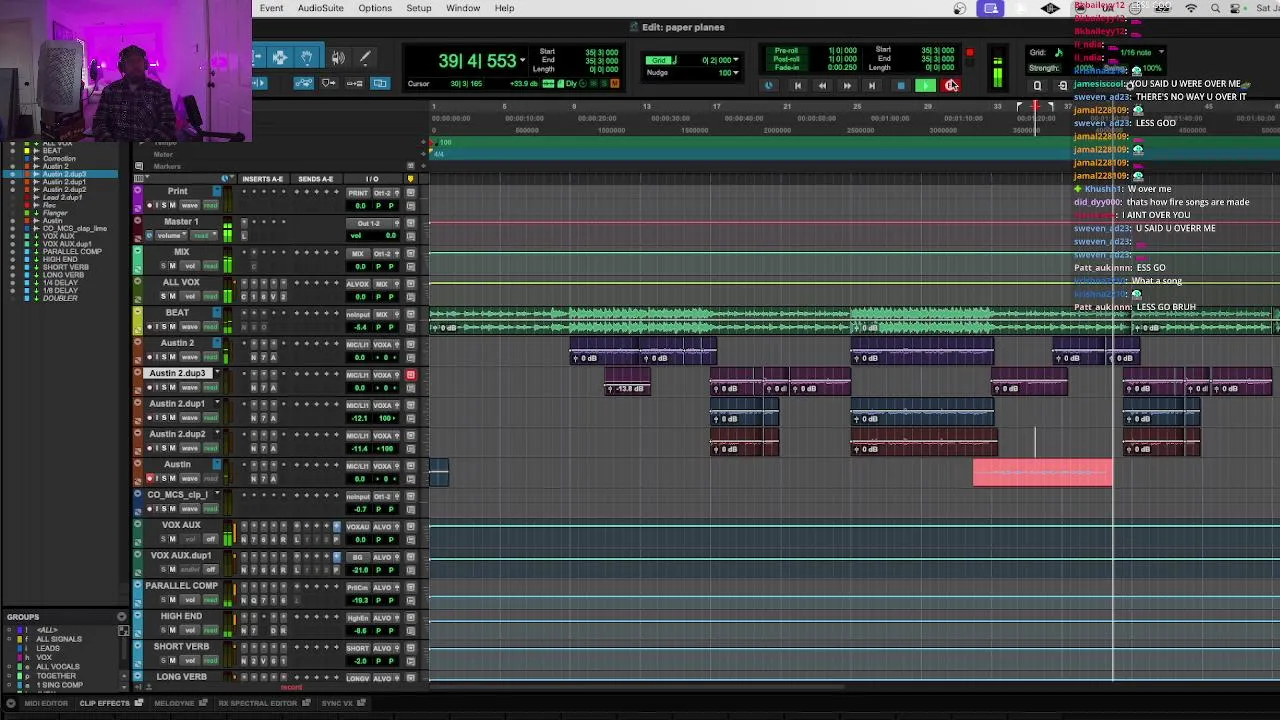The width and height of the screenshot is (1280, 720).
Task: Toggle the transport record-enable indicator
Action: pos(969,53)
